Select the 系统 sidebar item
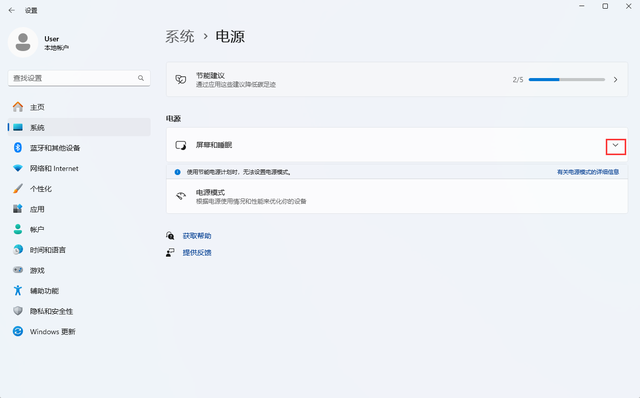The height and width of the screenshot is (398, 640). (79, 127)
